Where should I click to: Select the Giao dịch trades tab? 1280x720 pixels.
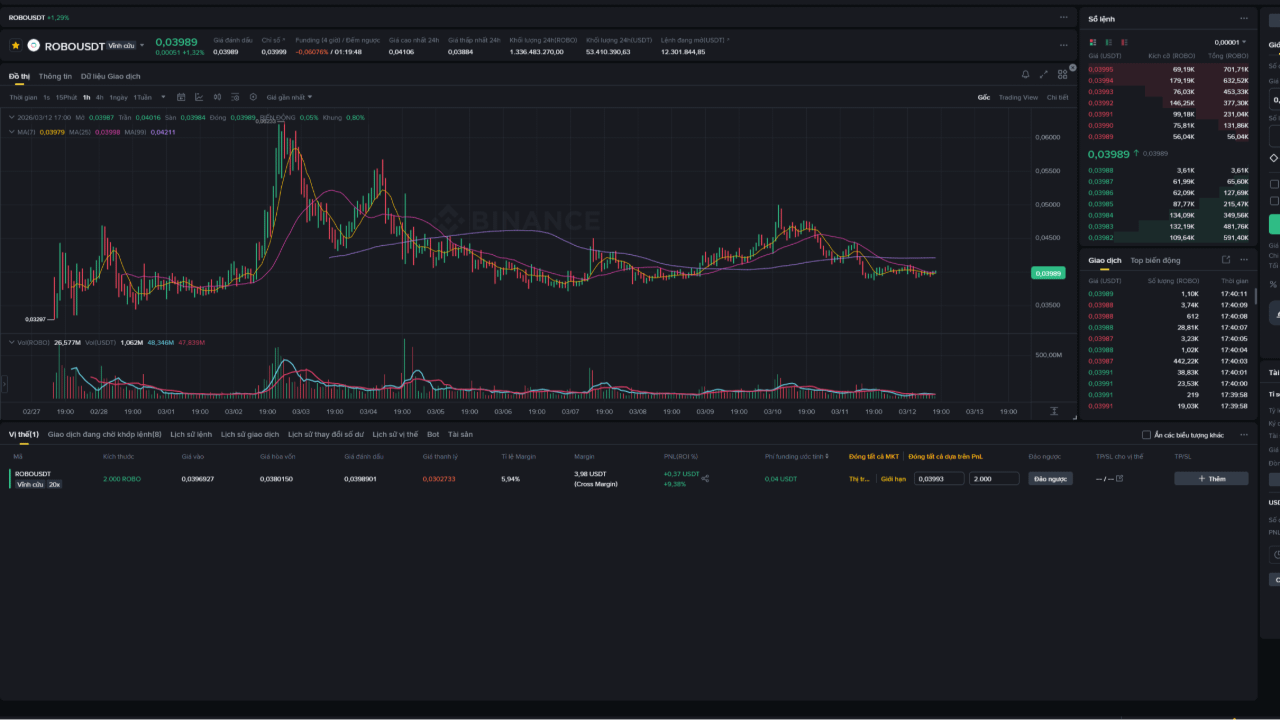click(1105, 260)
